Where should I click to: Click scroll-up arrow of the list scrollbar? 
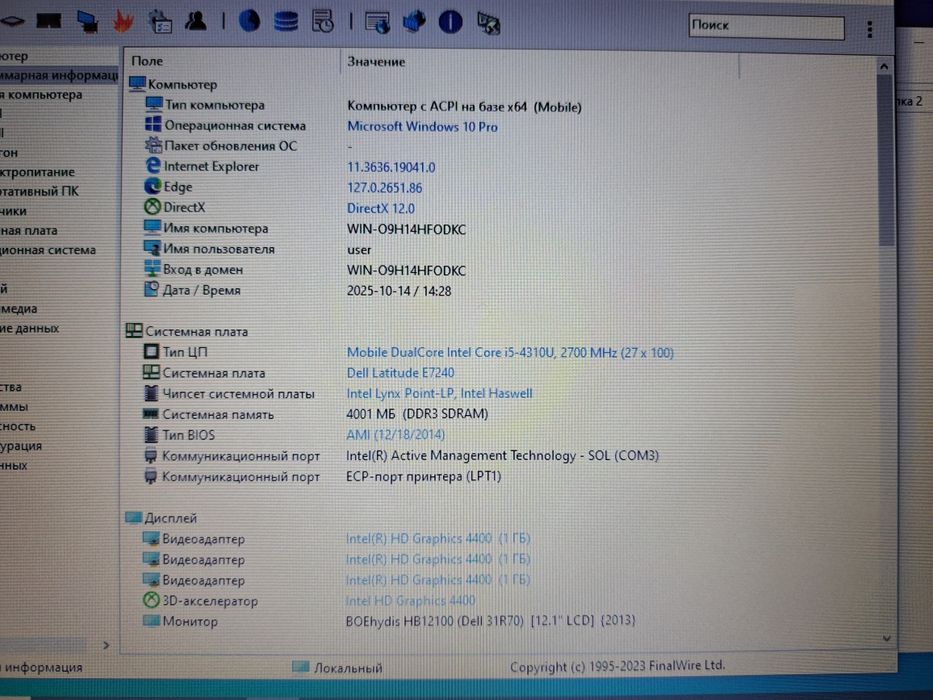point(884,67)
